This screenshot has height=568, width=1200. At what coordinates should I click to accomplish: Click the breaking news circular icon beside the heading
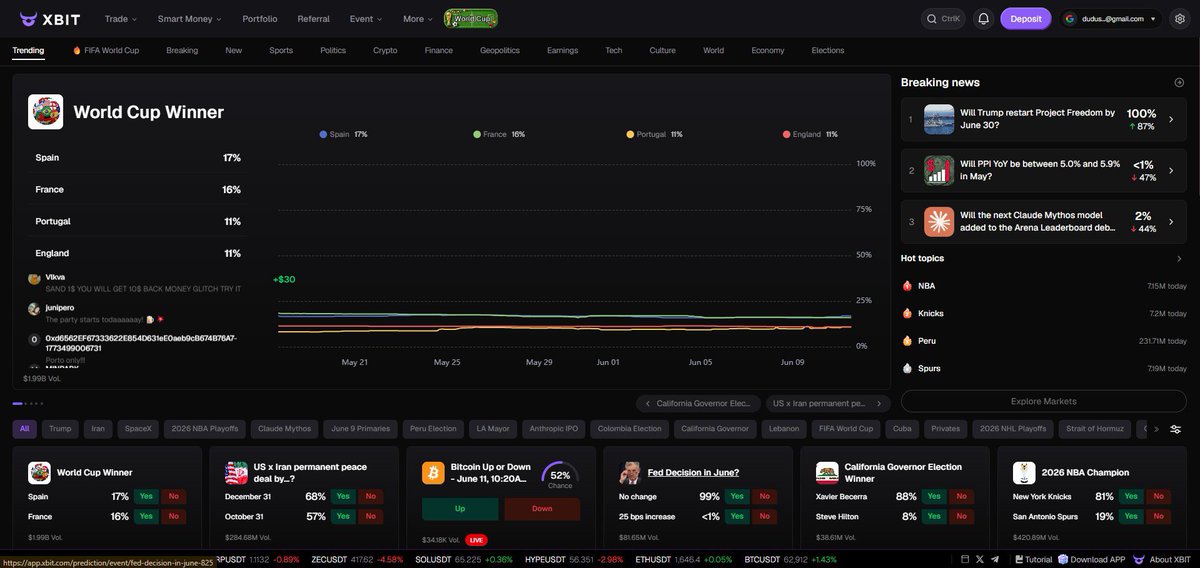coord(1179,82)
